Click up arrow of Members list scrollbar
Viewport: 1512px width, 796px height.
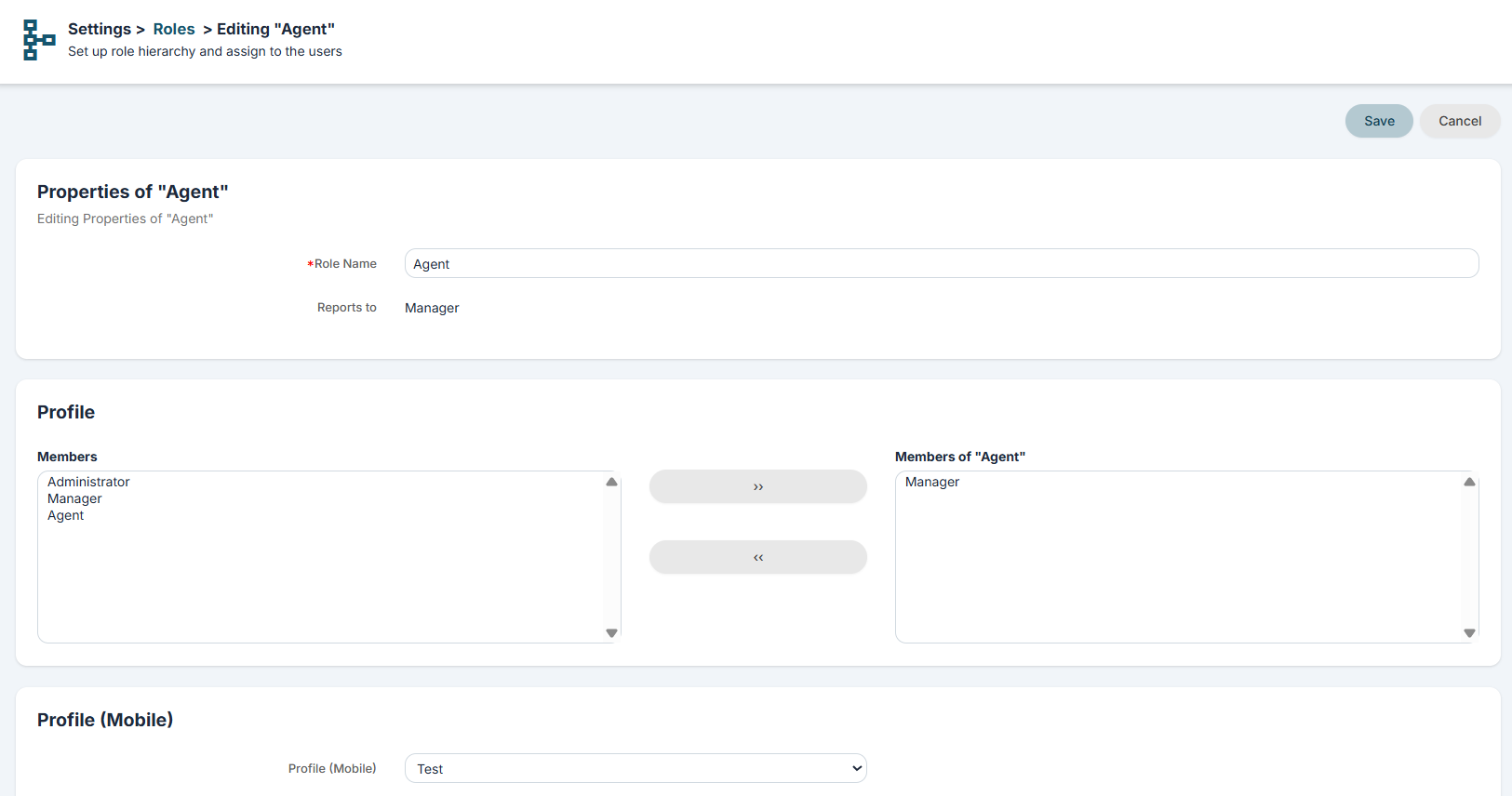point(611,482)
